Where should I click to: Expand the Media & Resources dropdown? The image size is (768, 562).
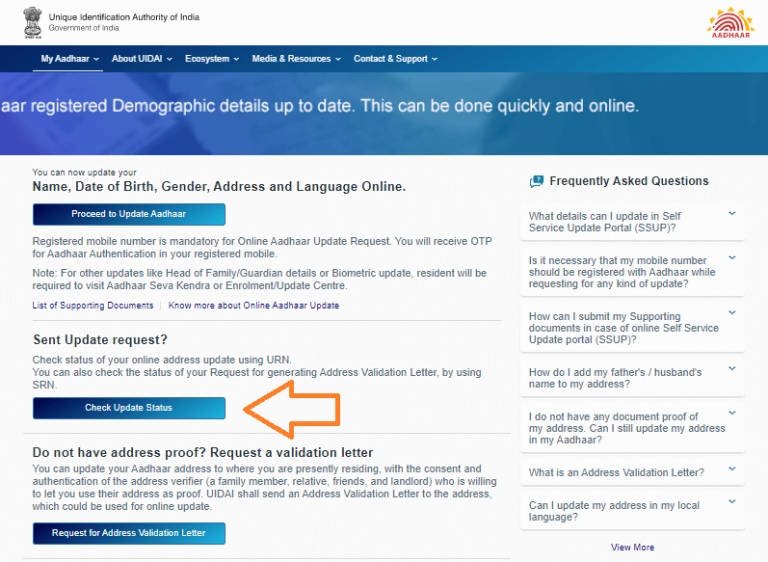296,59
